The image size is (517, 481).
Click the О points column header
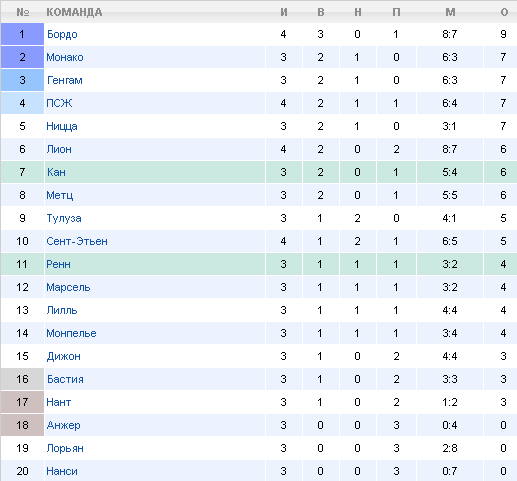point(504,12)
